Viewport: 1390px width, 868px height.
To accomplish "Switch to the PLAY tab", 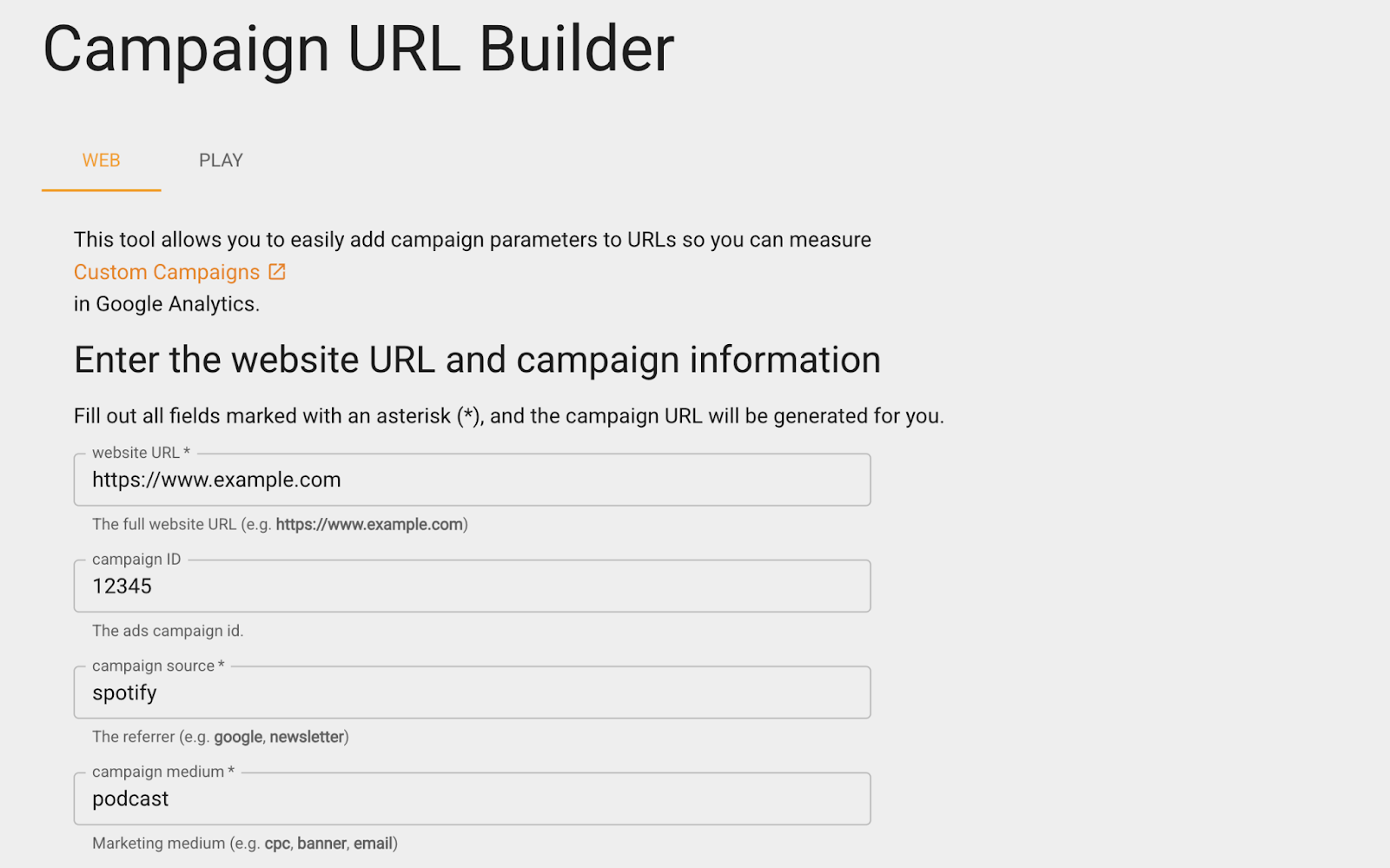I will tap(220, 160).
